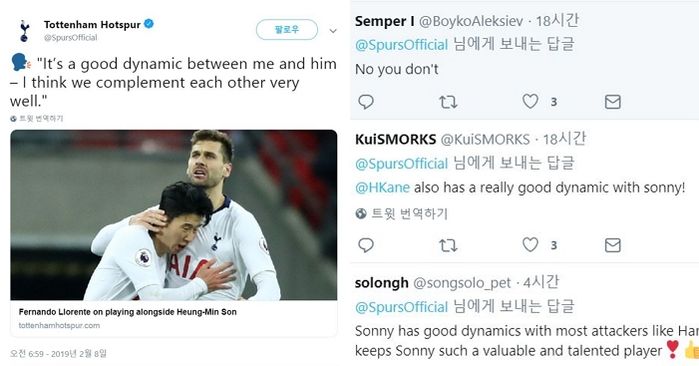
Task: Expand the chevron menu next to the follow button
Action: point(333,31)
